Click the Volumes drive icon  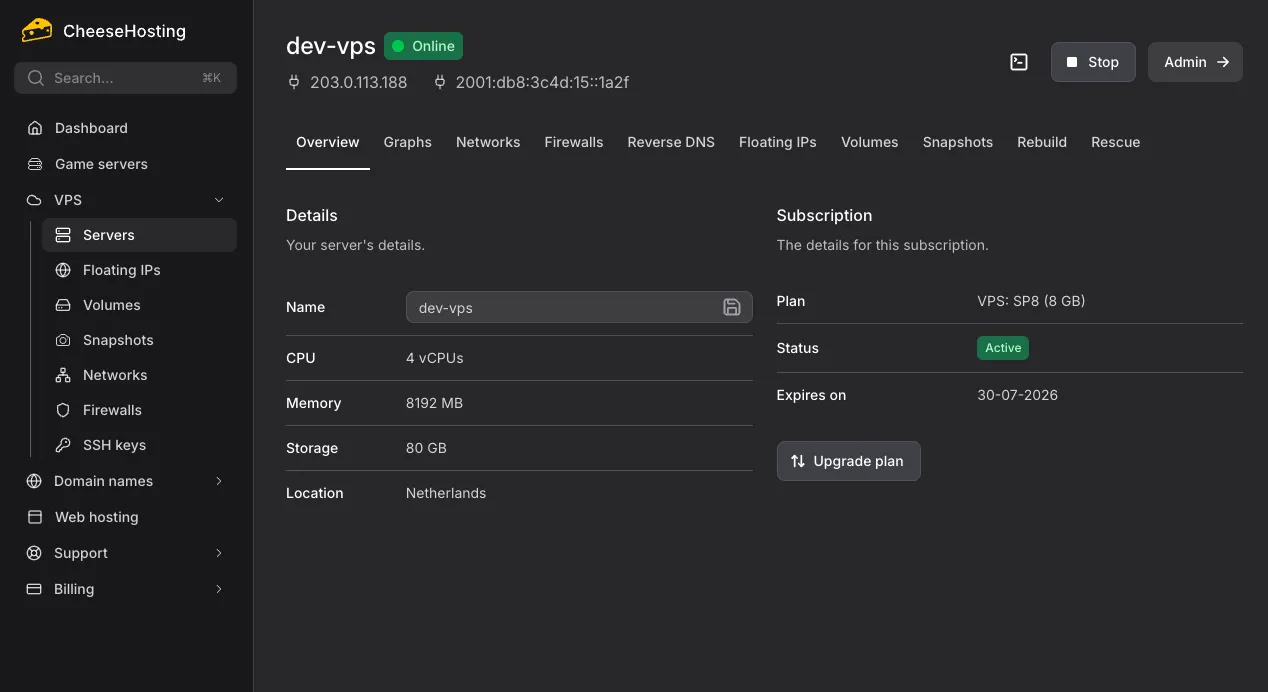(x=63, y=305)
